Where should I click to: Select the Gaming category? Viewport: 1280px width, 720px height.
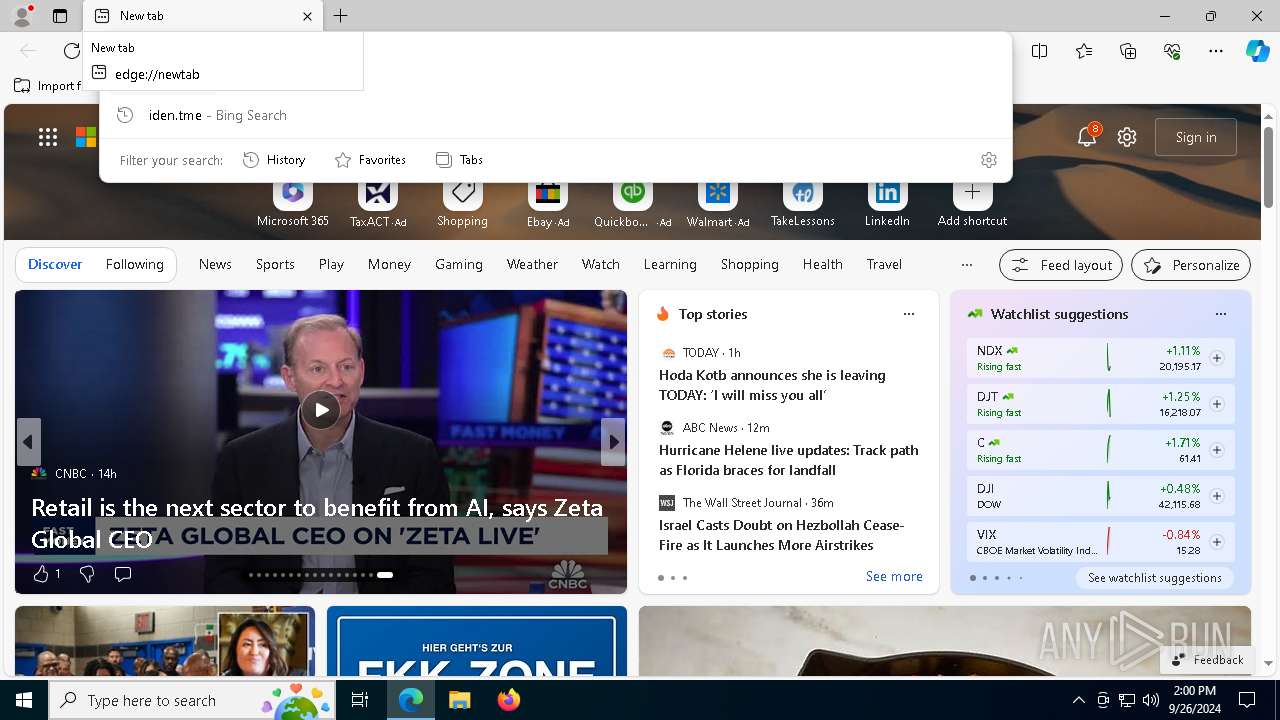[x=459, y=264]
